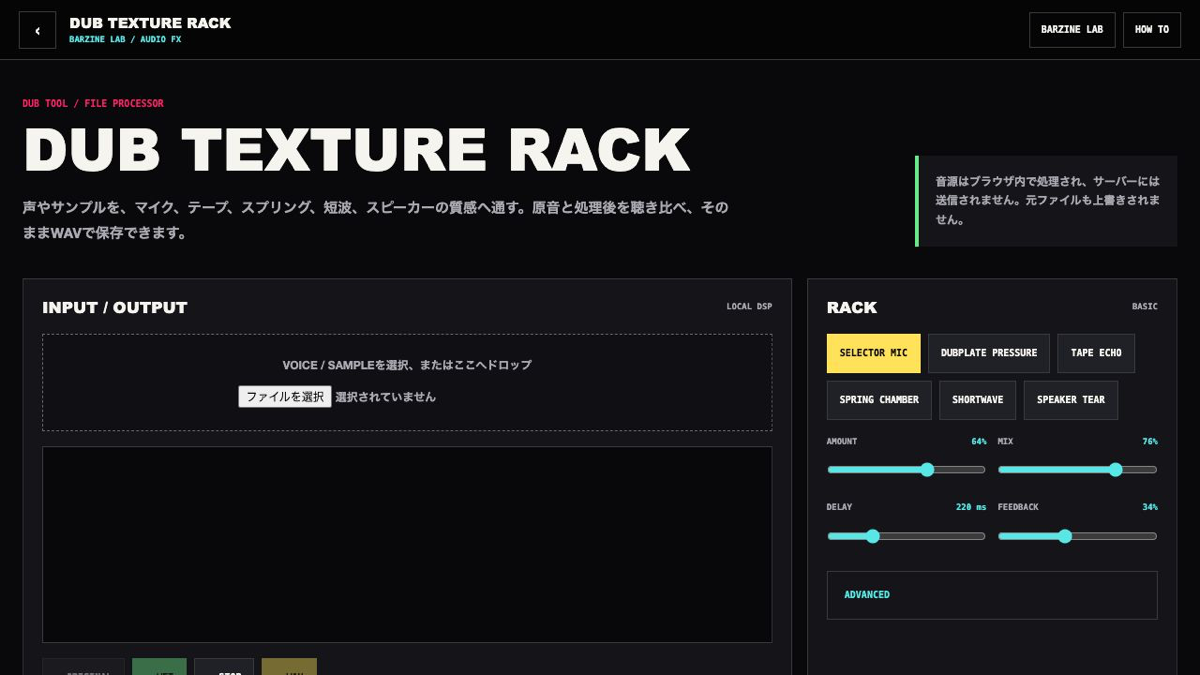Click the BARZINE LAB / AUDIO FX breadcrumb
The image size is (1200, 675).
[x=125, y=40]
